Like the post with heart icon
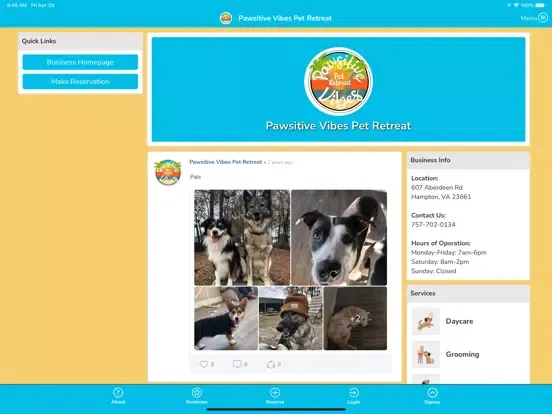552x414 pixels. [x=203, y=364]
